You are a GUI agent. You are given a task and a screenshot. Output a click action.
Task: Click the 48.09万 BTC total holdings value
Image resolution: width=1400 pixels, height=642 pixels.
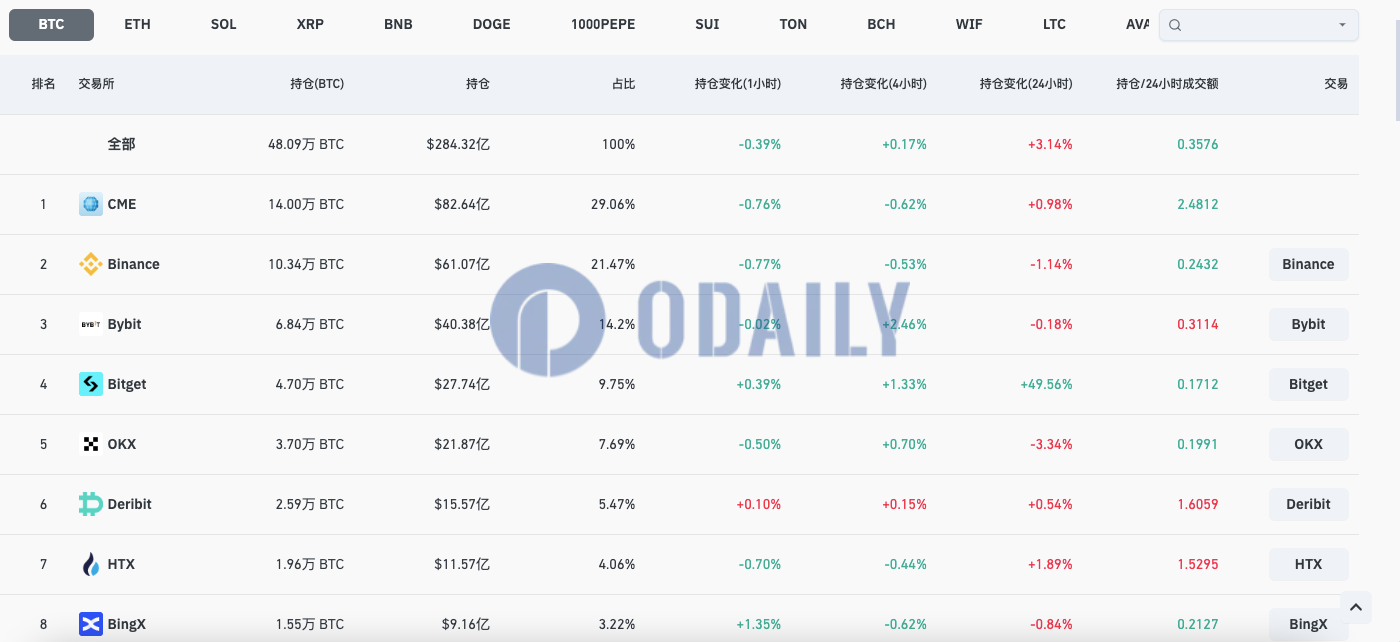306,144
